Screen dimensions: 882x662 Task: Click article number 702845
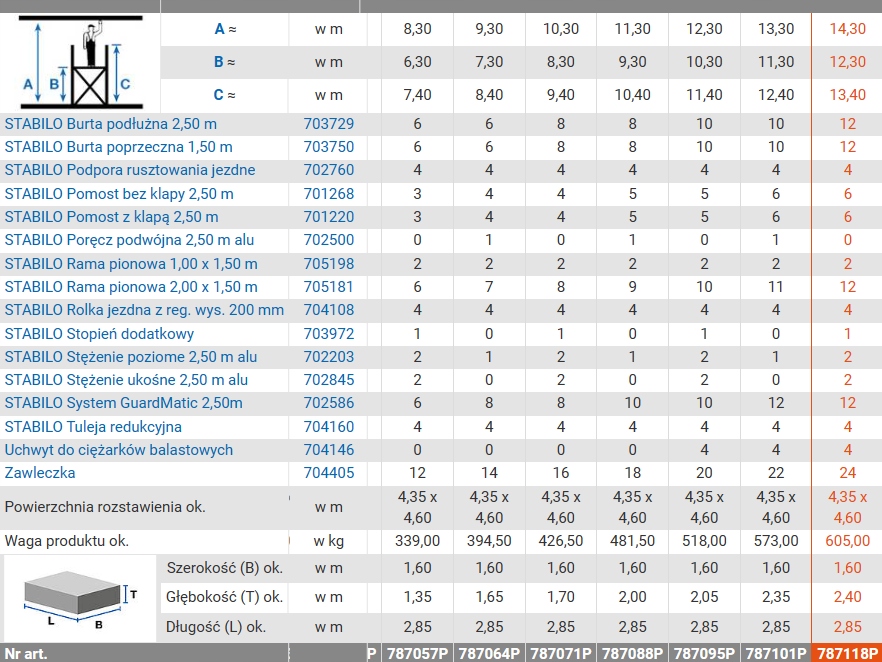coord(329,380)
